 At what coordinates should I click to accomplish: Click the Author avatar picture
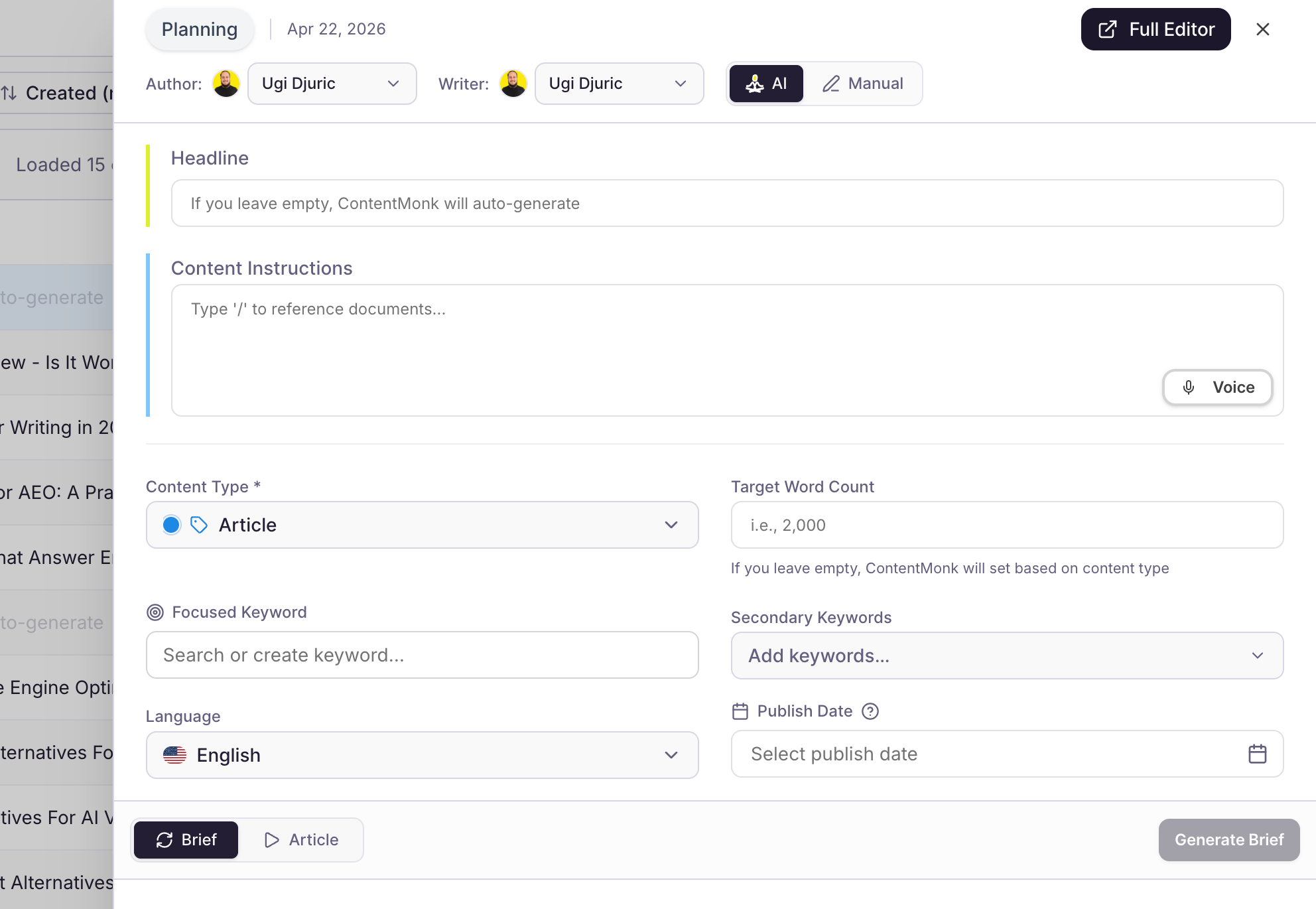click(x=226, y=84)
